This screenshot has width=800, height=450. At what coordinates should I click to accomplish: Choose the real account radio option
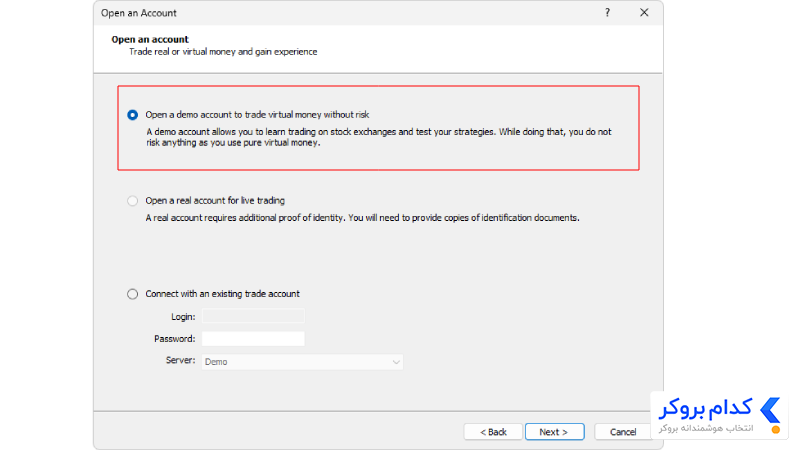click(x=133, y=201)
